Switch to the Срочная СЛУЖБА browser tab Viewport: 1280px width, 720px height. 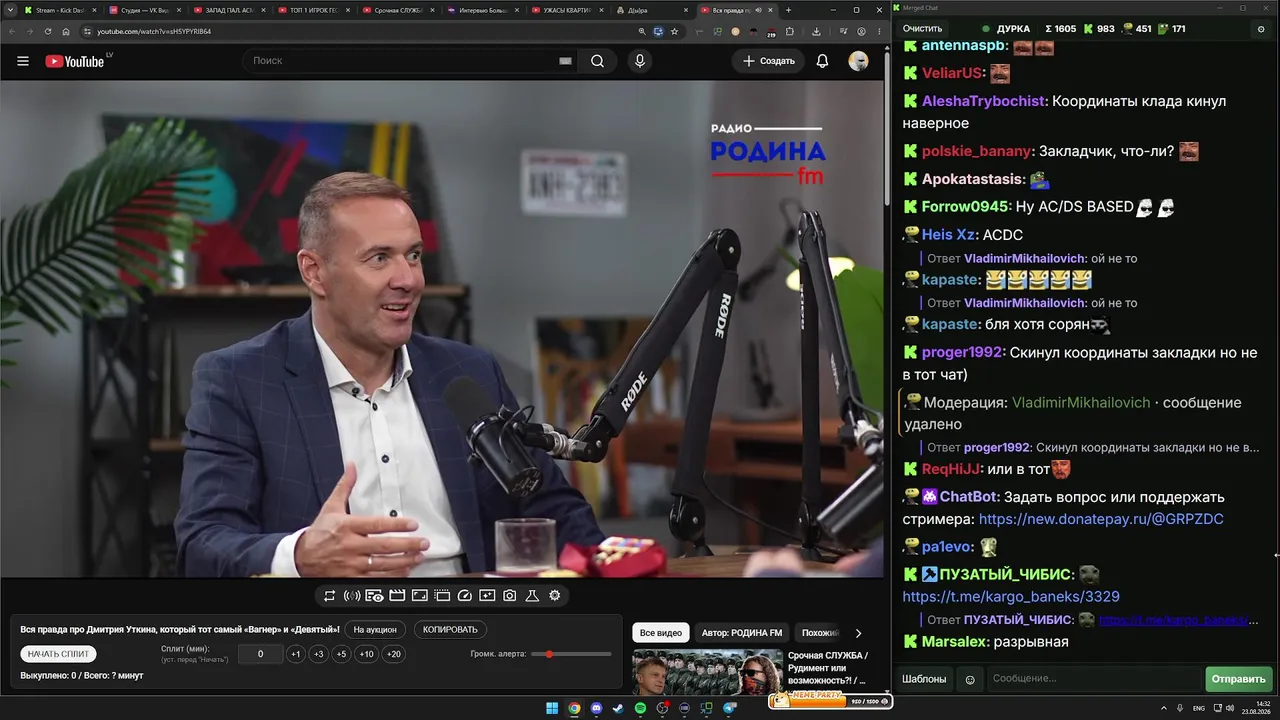point(398,10)
